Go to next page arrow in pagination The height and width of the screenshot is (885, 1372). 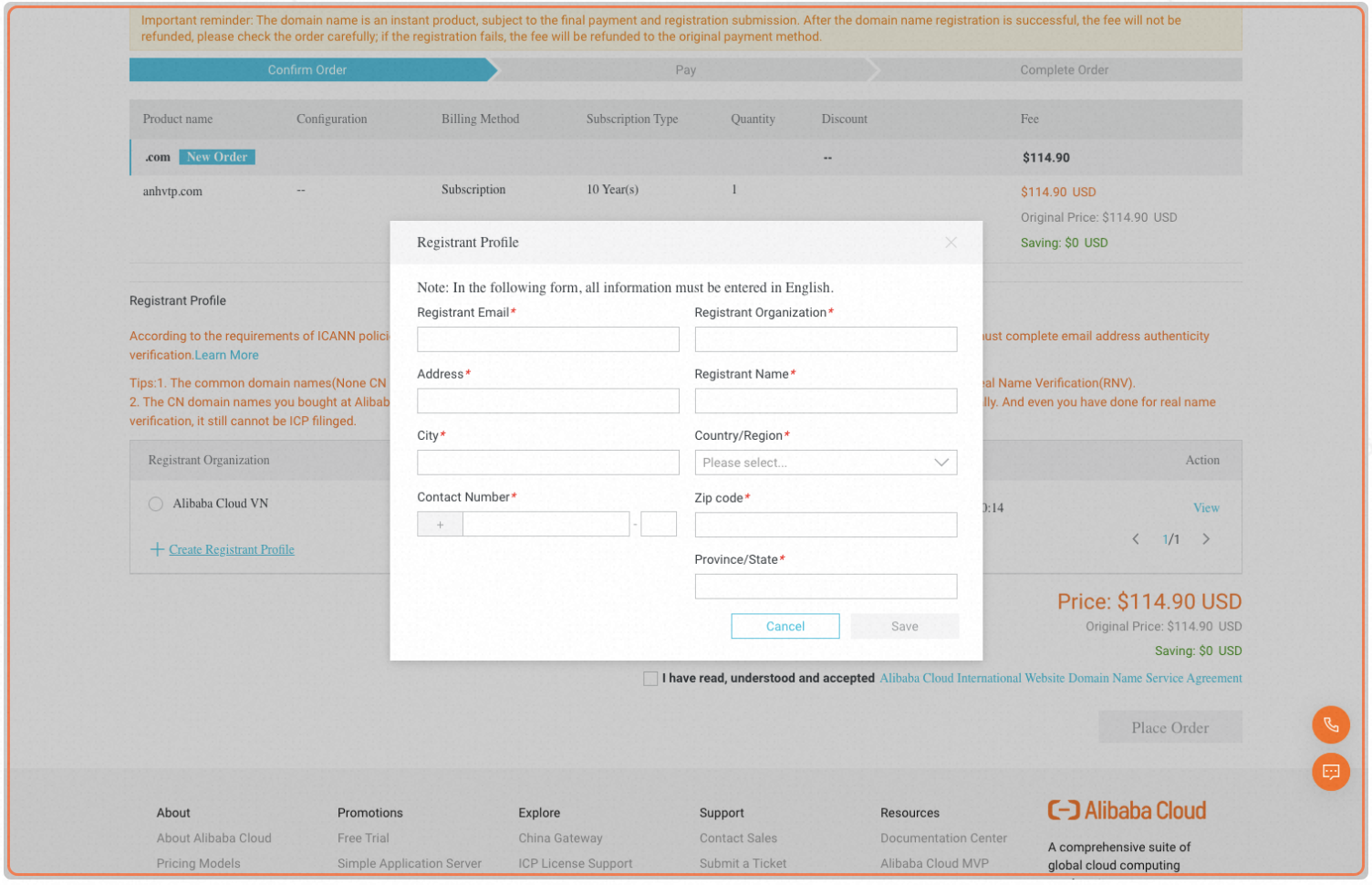click(1206, 539)
